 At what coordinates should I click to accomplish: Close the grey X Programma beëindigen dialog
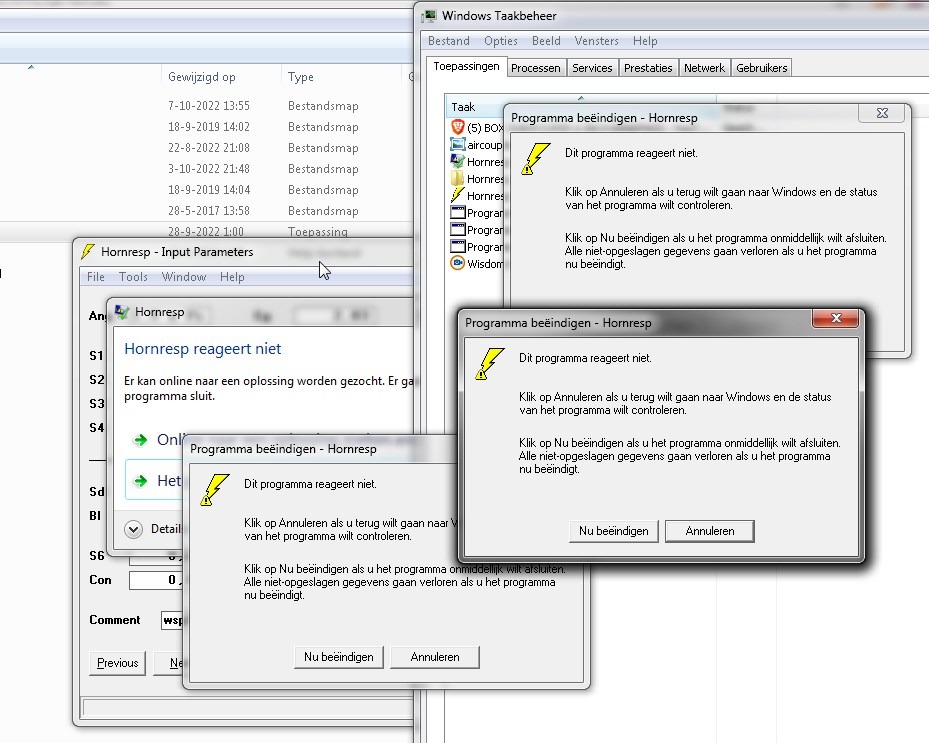point(882,113)
